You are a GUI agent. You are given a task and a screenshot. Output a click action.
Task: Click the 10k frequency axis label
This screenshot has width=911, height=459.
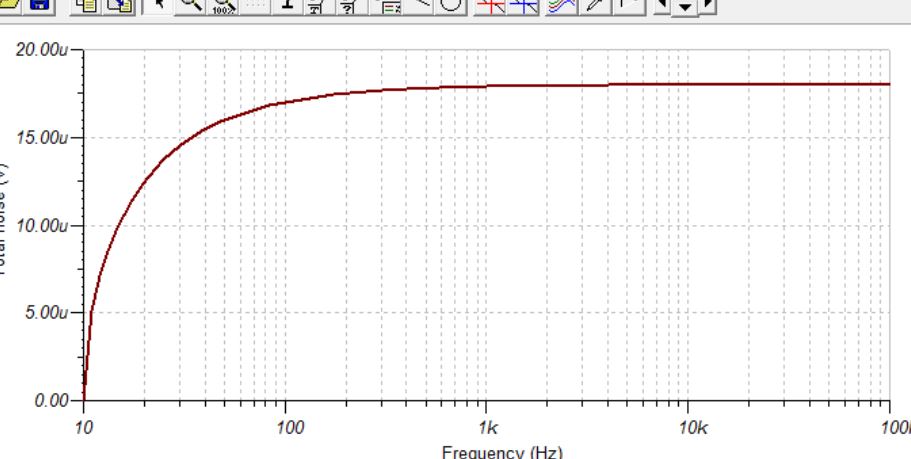tap(693, 429)
